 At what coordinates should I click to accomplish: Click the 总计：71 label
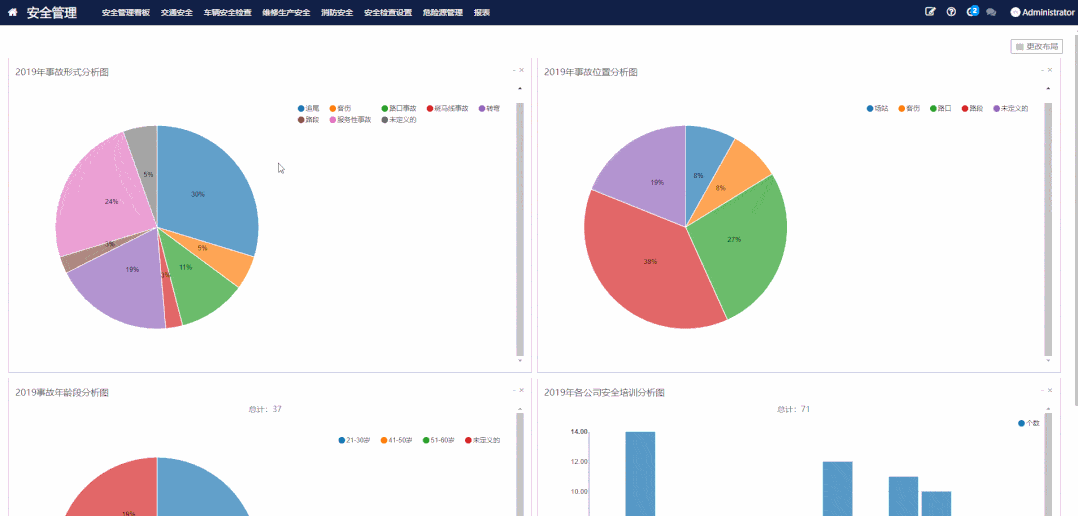pyautogui.click(x=793, y=409)
